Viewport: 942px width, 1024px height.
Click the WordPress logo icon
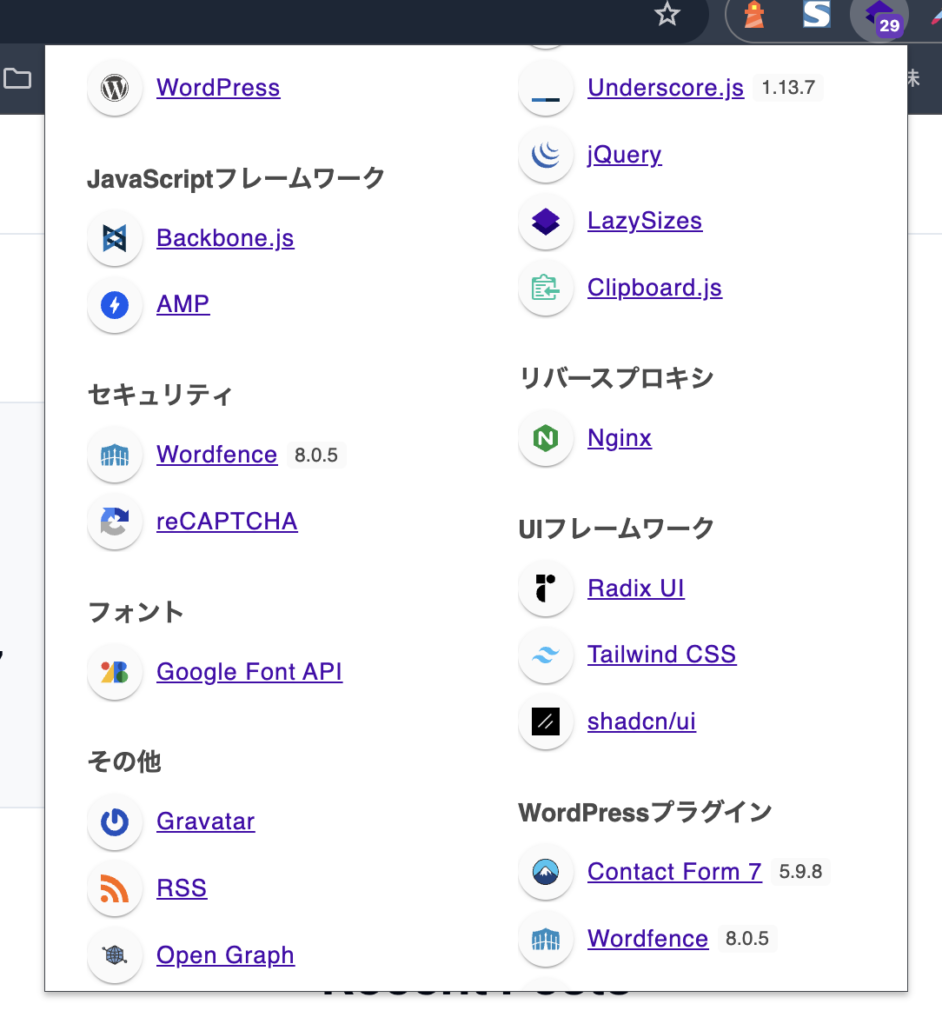click(115, 88)
